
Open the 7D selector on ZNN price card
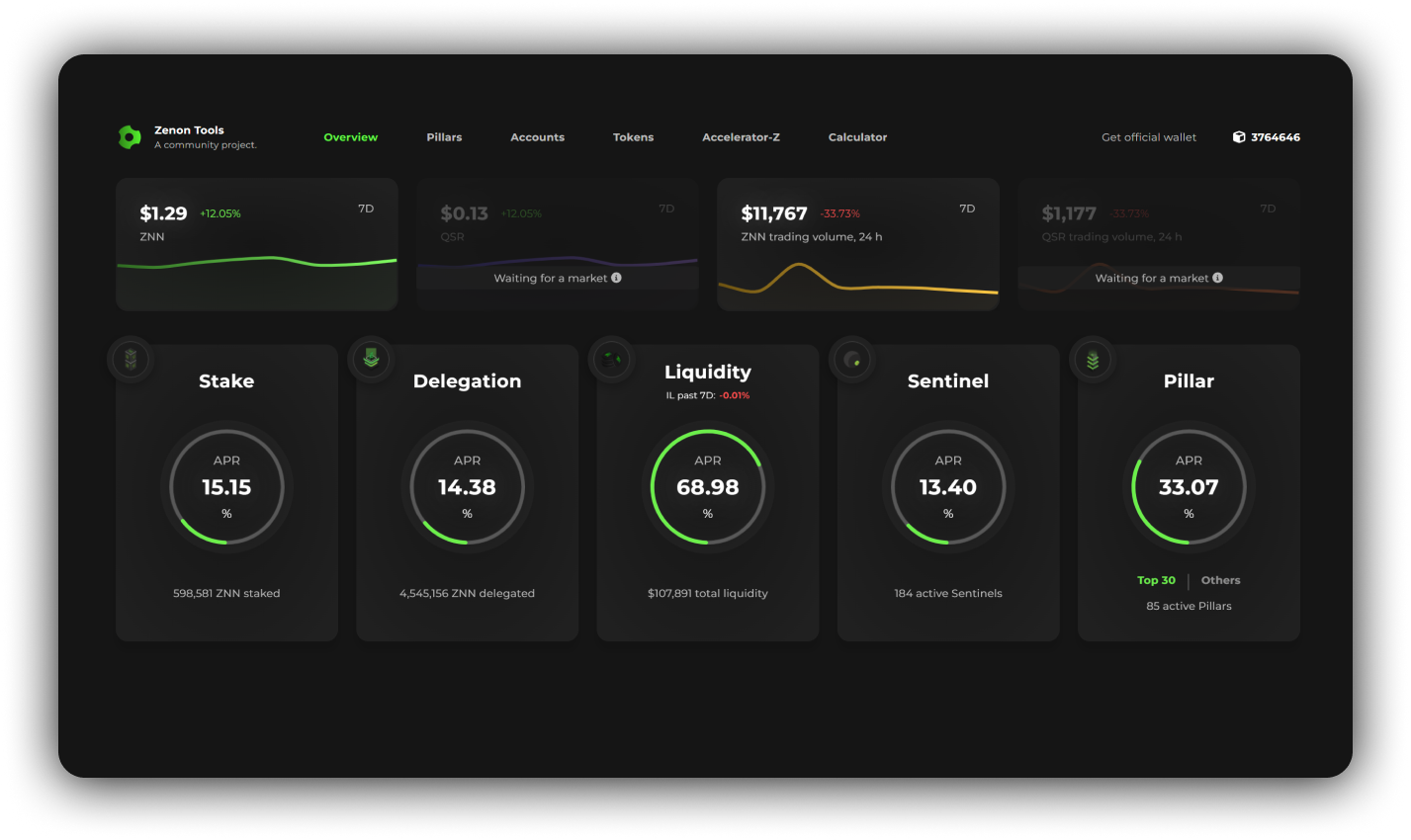click(366, 209)
